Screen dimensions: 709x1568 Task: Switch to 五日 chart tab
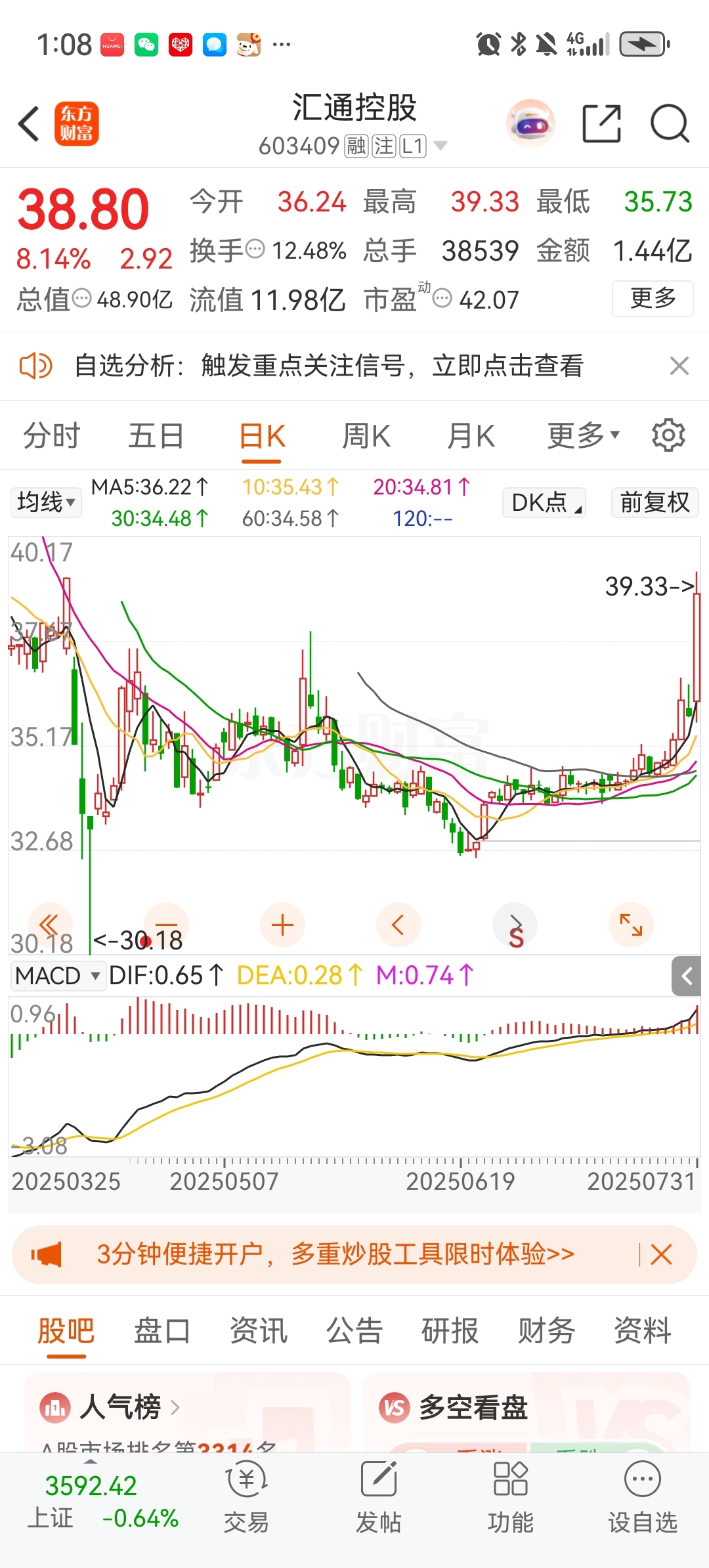click(x=156, y=435)
